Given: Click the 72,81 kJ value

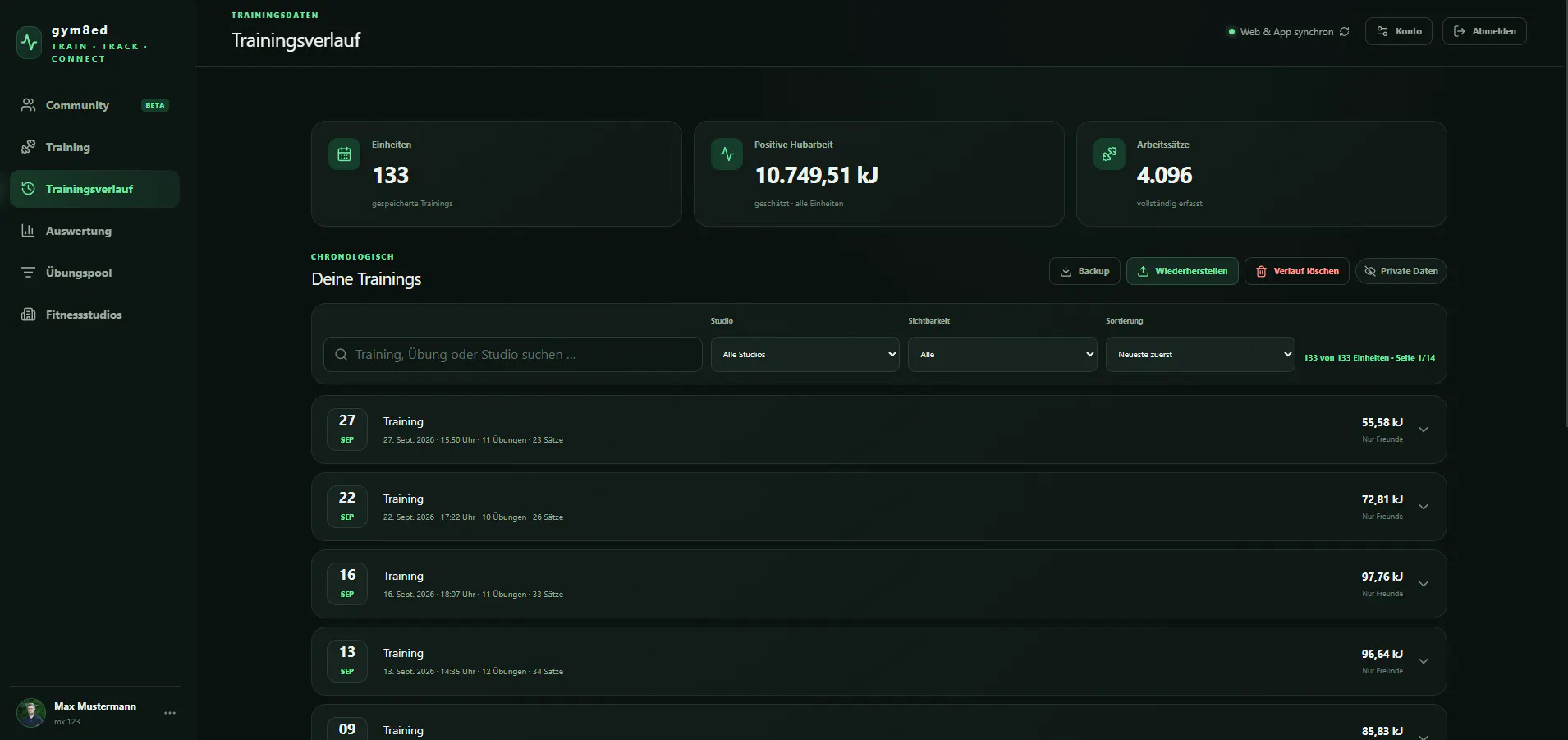Looking at the screenshot, I should click(1382, 499).
